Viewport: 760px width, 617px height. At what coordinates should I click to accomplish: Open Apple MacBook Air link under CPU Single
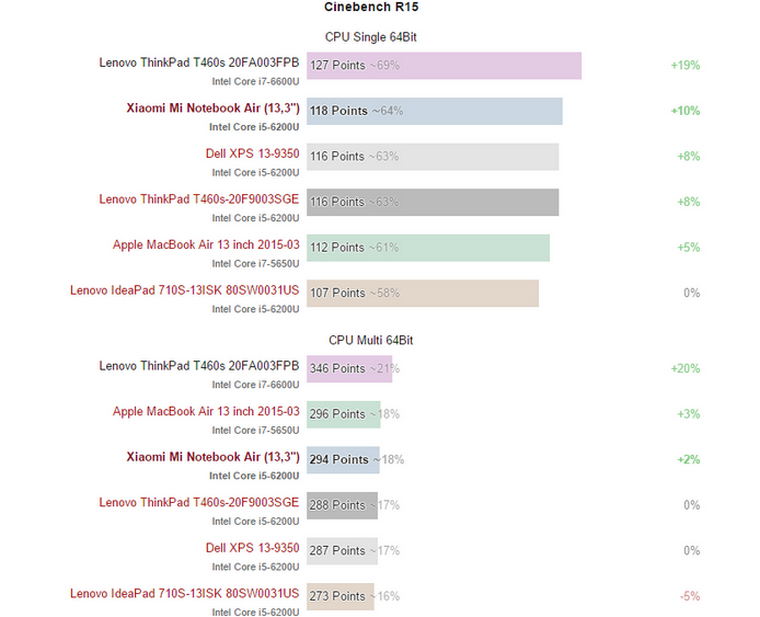pos(206,245)
